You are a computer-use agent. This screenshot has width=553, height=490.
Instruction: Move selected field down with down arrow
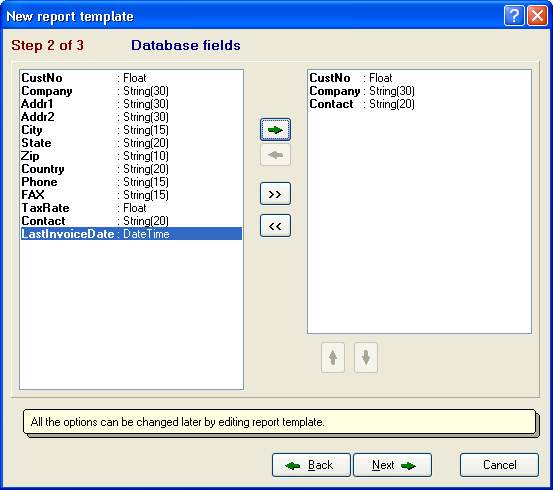(x=366, y=357)
